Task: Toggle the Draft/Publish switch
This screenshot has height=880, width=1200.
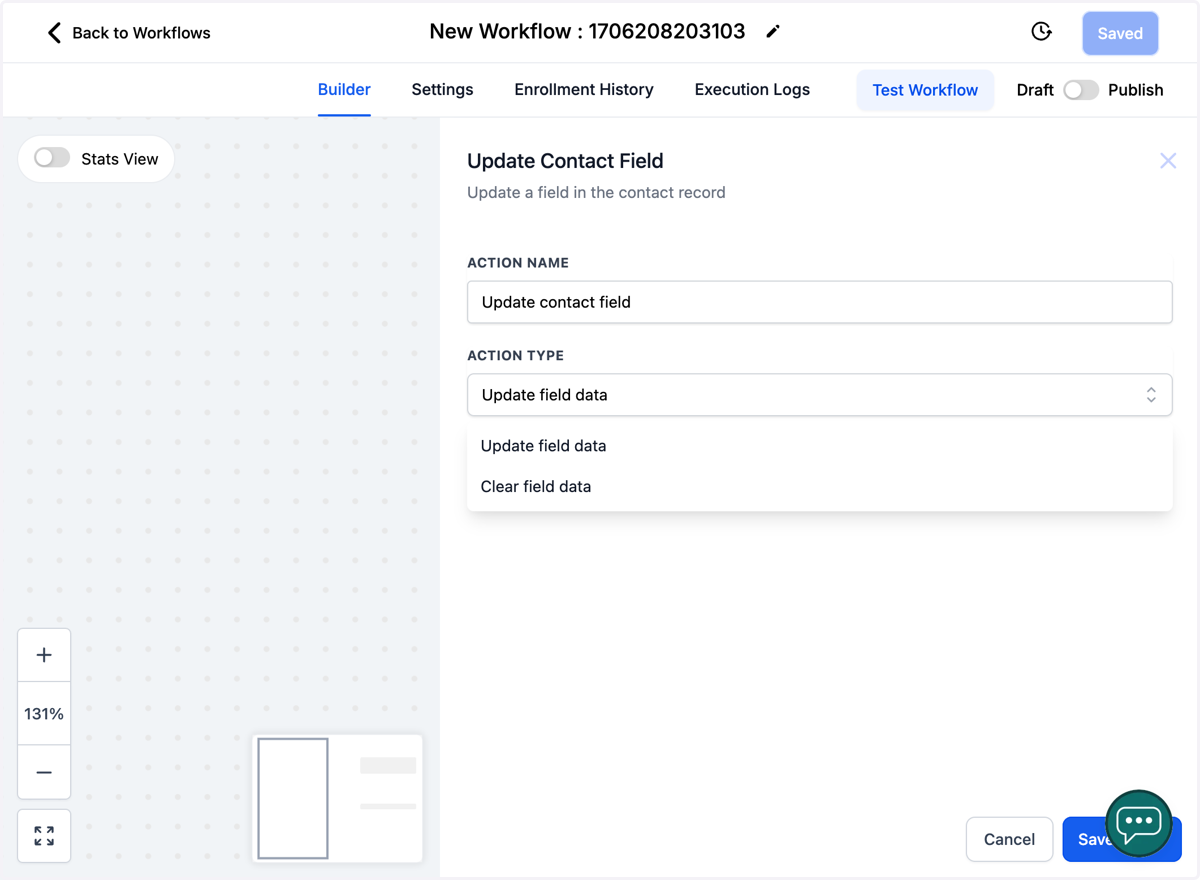Action: pos(1081,90)
